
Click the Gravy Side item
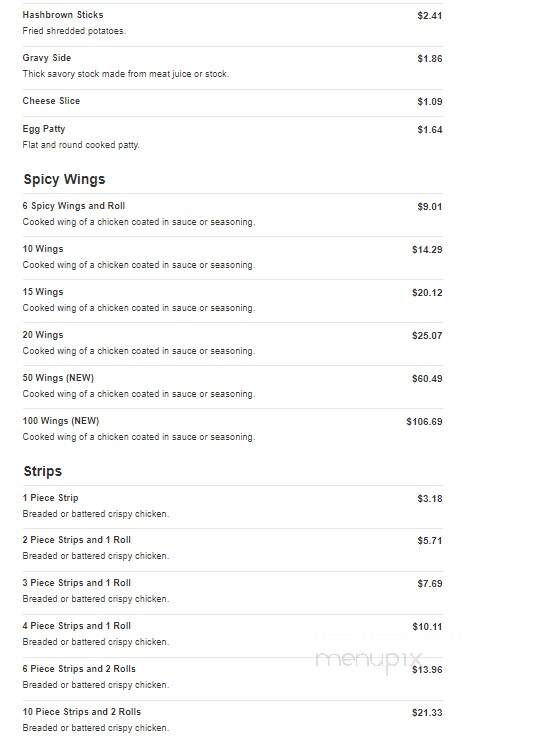coord(232,68)
